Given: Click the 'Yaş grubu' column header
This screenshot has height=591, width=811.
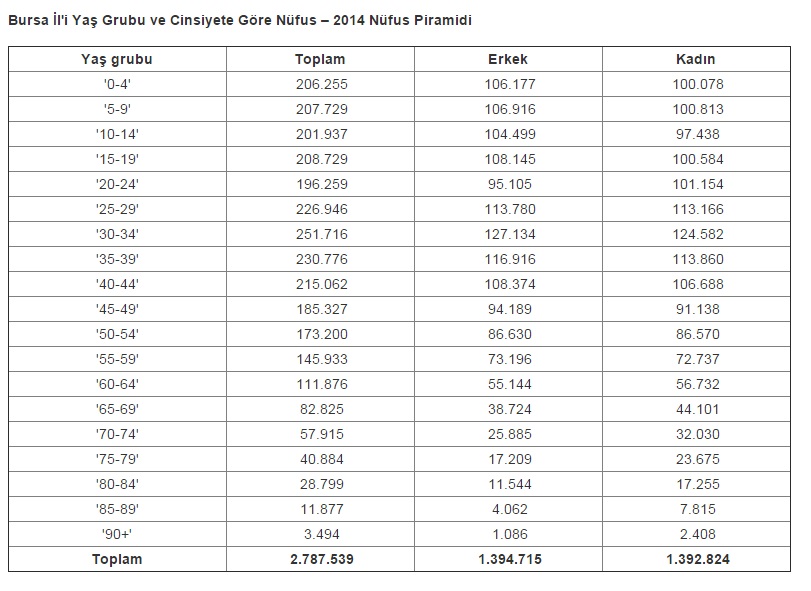Looking at the screenshot, I should [117, 59].
